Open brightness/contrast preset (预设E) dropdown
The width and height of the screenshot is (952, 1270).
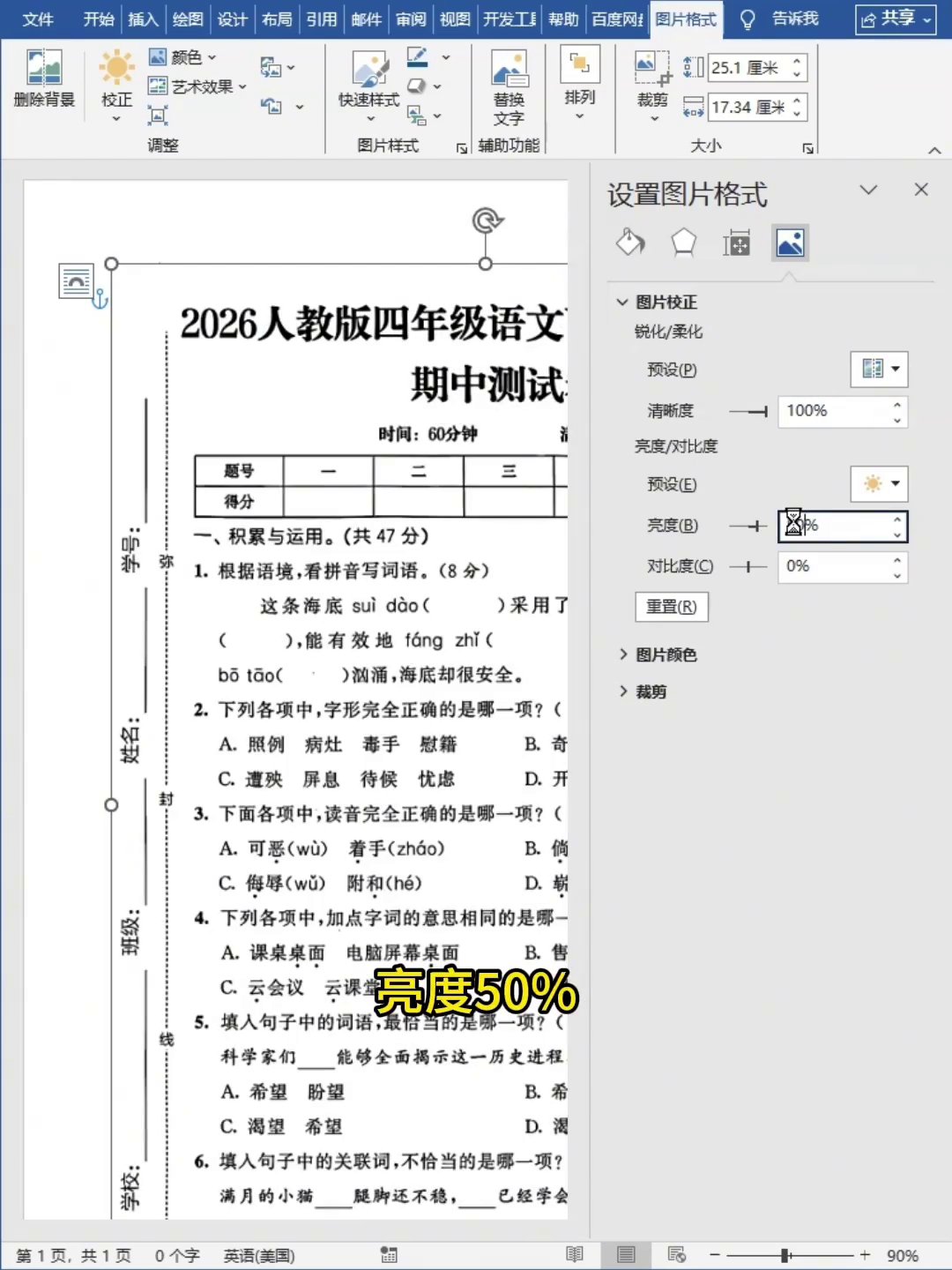pos(879,483)
